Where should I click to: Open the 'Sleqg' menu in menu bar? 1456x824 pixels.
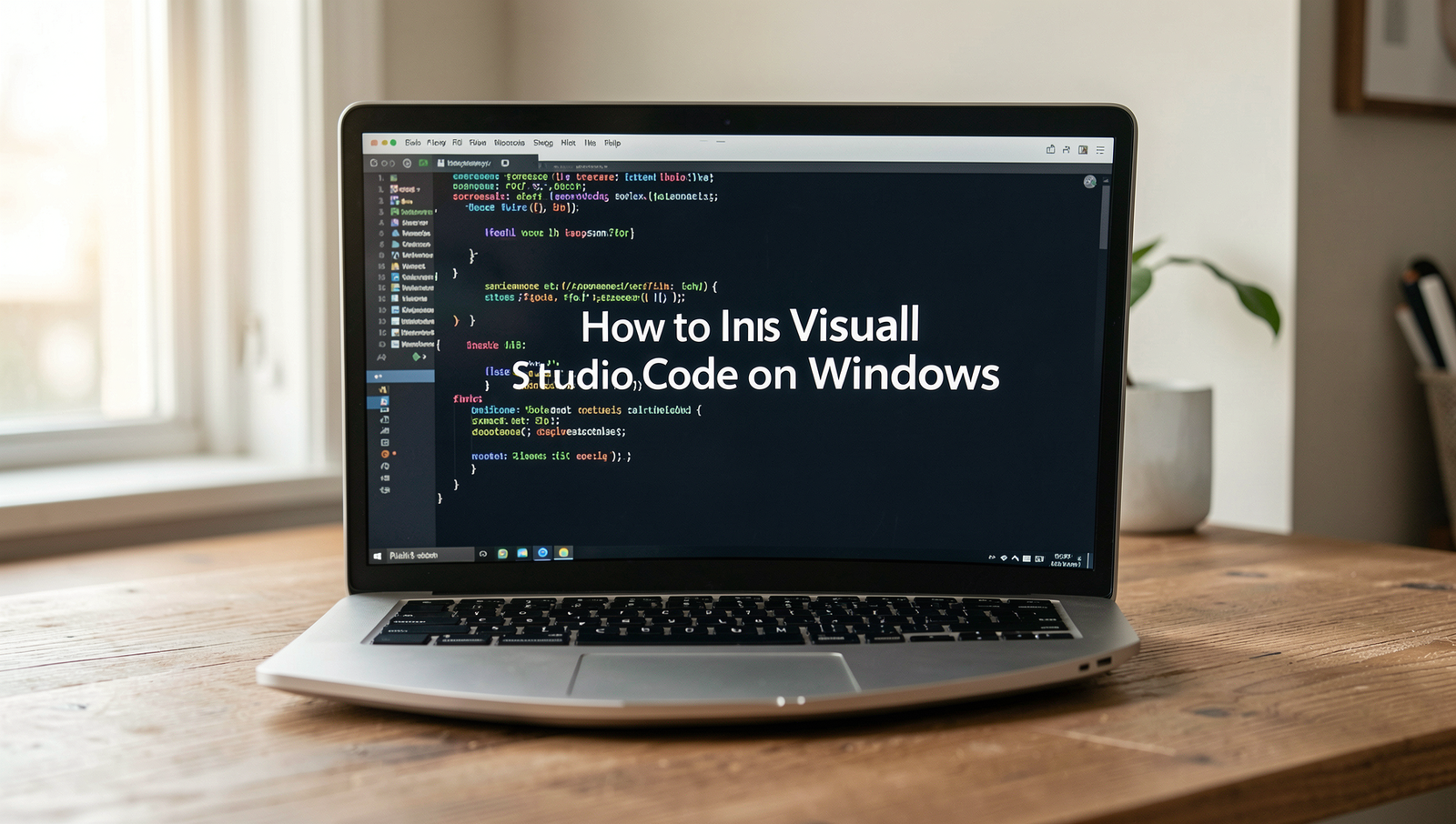pyautogui.click(x=543, y=143)
